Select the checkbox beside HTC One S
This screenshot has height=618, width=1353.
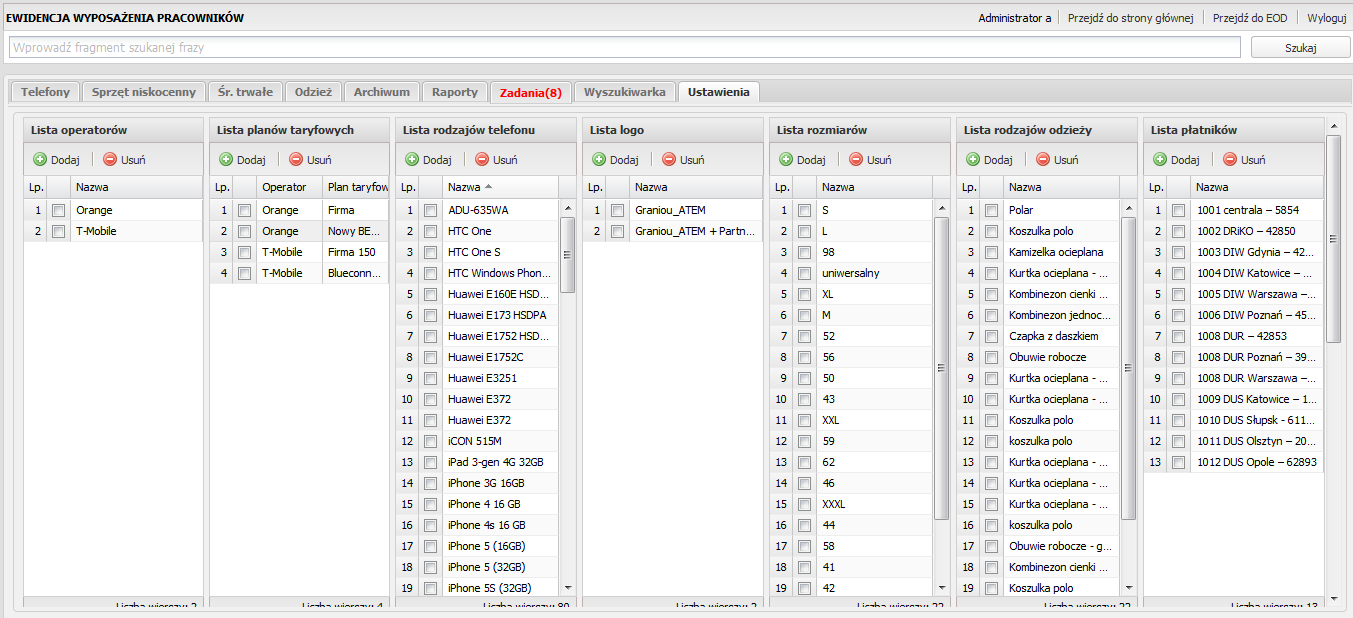[x=430, y=252]
